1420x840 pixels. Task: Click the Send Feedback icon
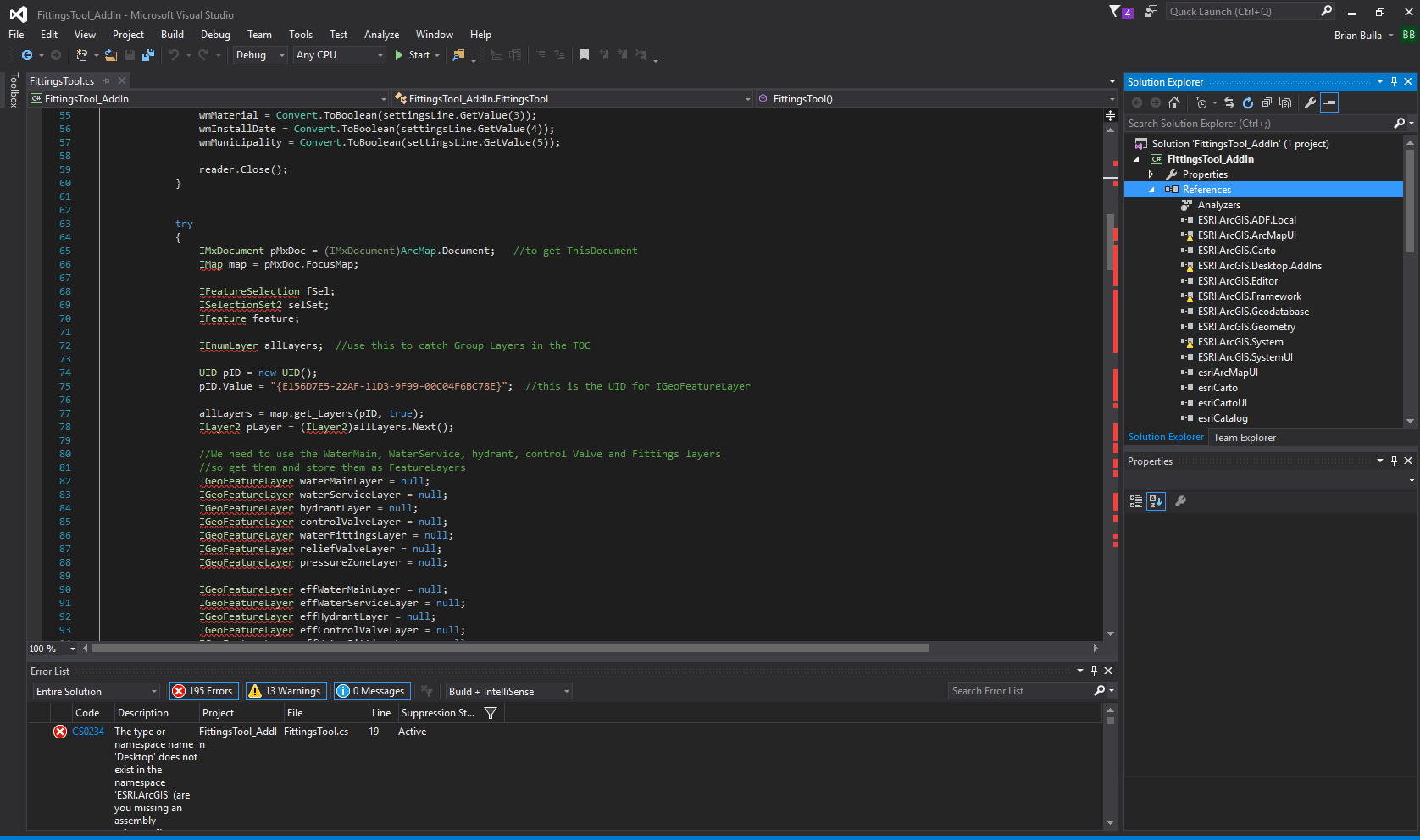click(1151, 12)
